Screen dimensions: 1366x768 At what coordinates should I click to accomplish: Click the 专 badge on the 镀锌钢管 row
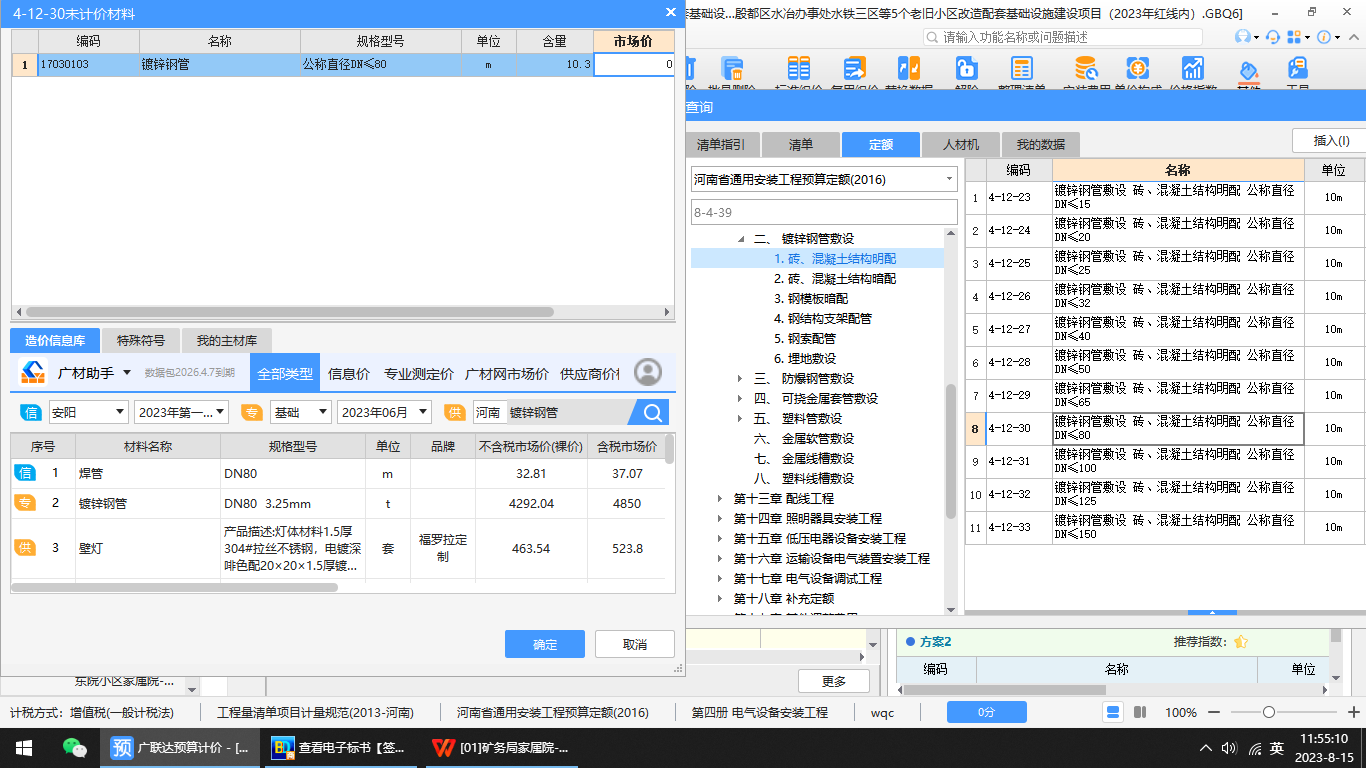click(x=24, y=503)
